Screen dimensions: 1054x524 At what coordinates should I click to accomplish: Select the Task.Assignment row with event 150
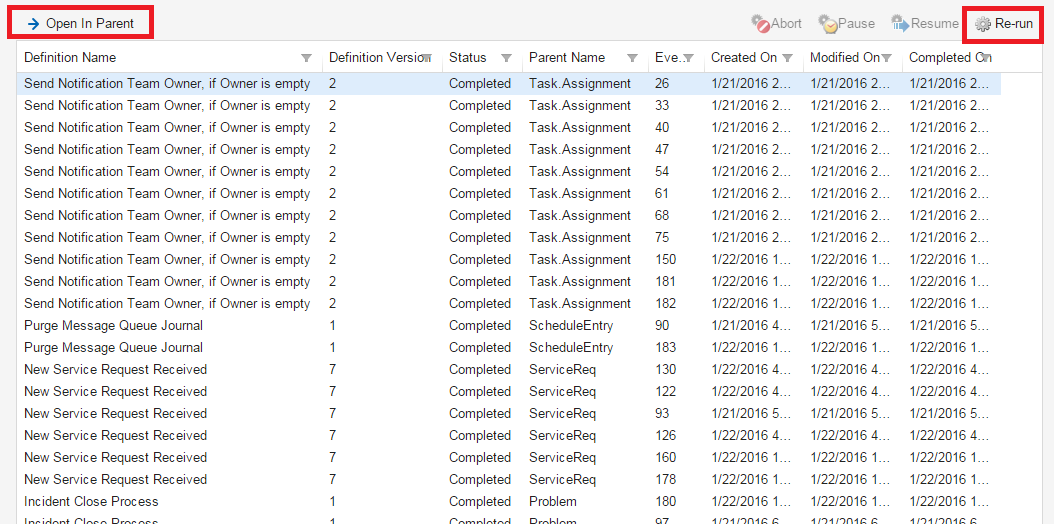click(x=580, y=260)
